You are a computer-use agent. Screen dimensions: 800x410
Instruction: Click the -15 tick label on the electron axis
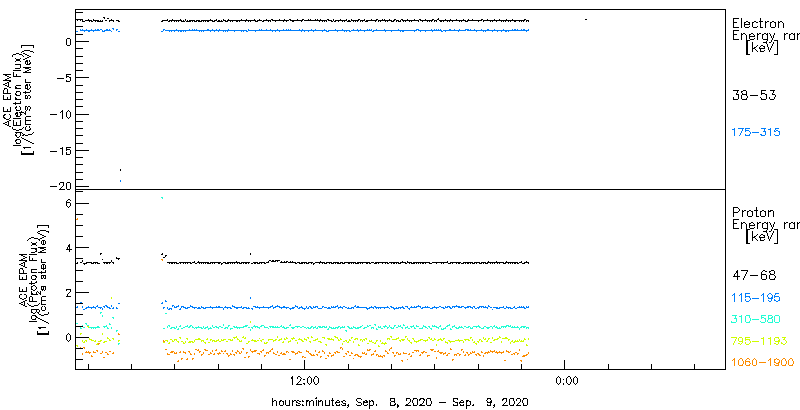pos(63,151)
